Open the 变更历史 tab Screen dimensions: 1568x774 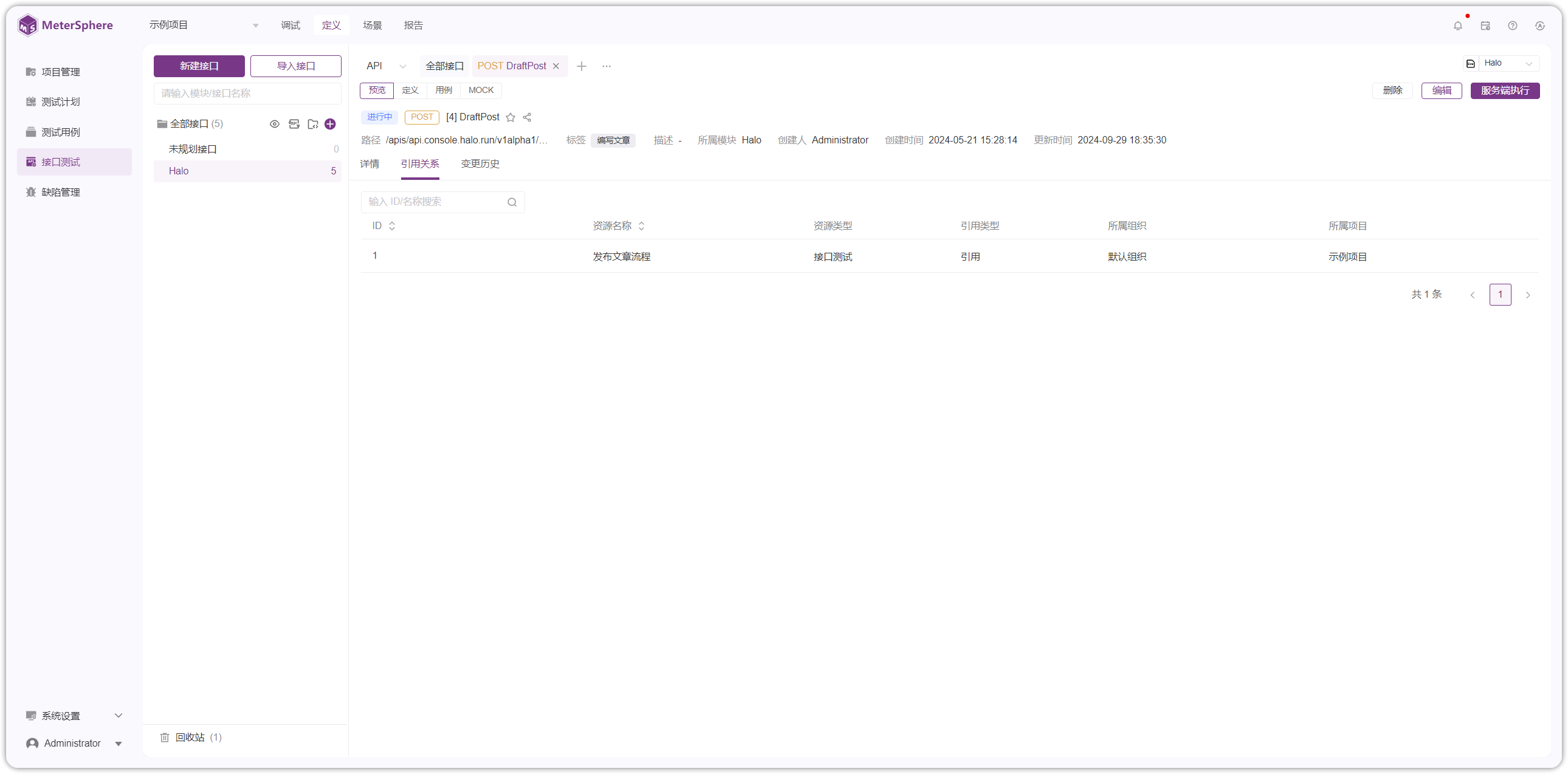[x=480, y=164]
